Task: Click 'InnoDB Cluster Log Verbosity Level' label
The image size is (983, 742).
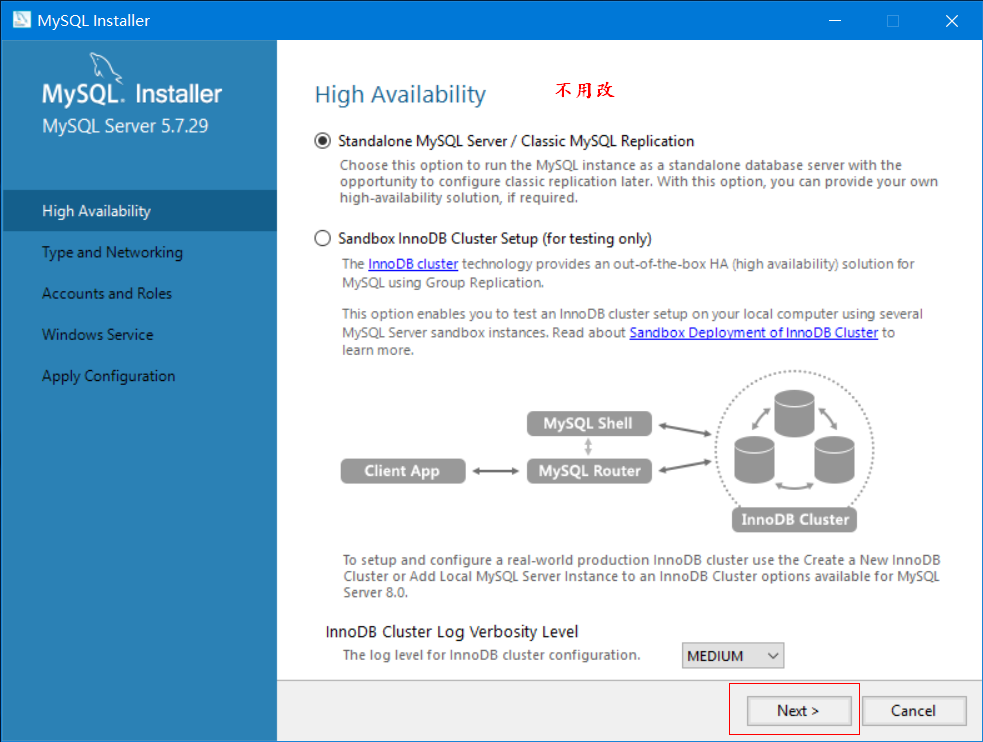Action: click(451, 632)
